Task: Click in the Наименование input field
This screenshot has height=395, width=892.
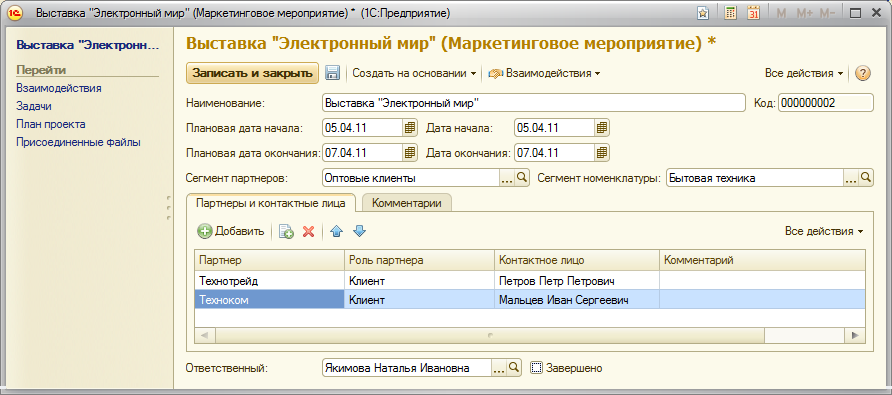Action: click(533, 103)
